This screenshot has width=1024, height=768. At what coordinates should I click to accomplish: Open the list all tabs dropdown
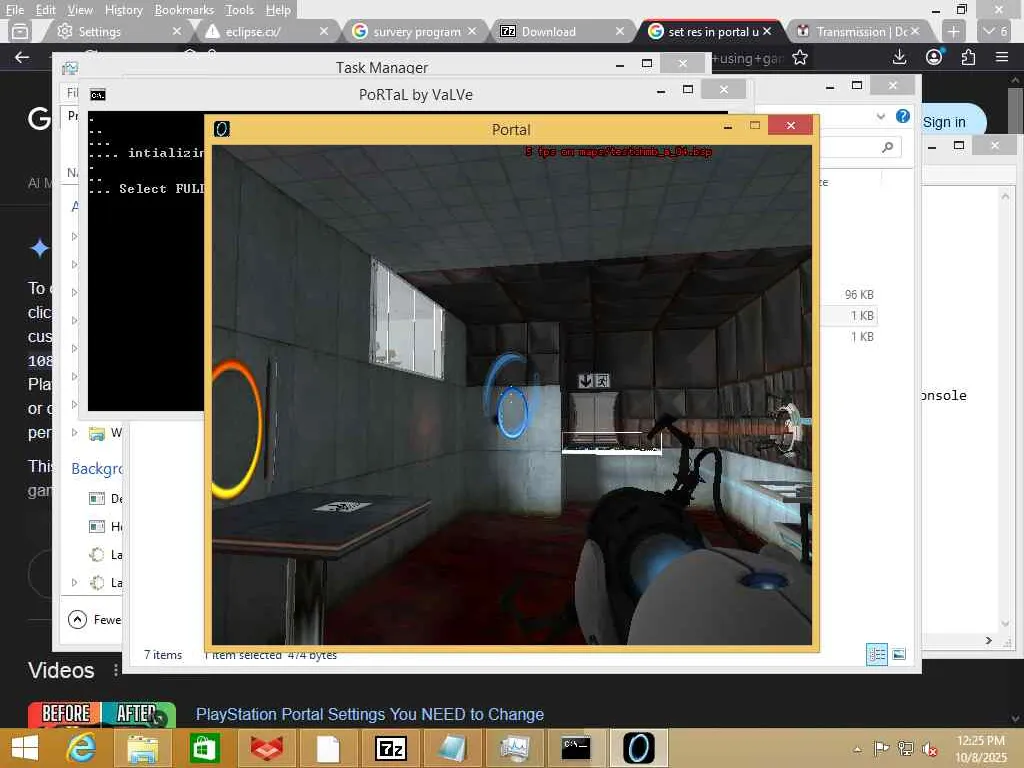click(x=995, y=31)
